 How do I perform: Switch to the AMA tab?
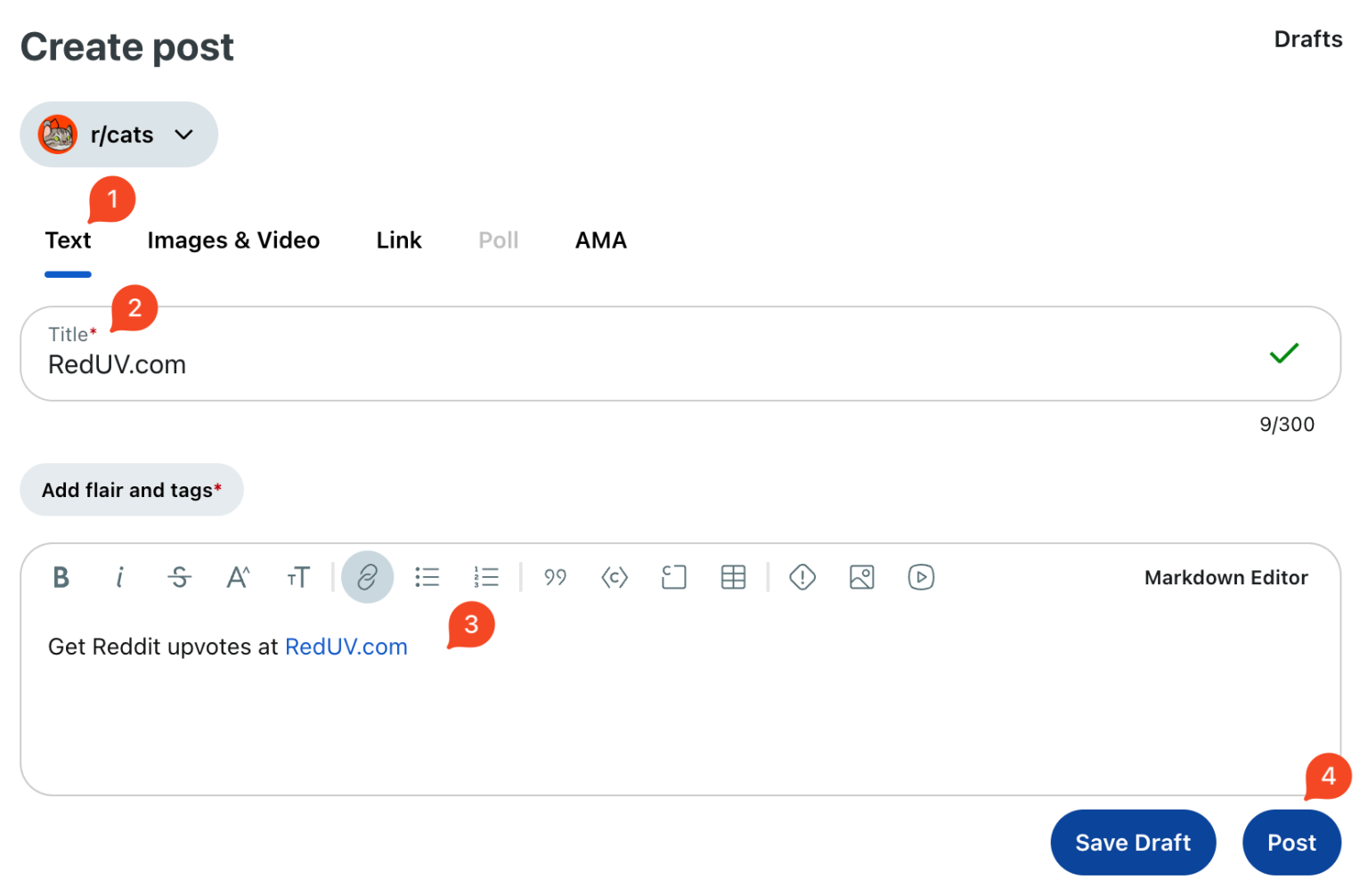pyautogui.click(x=600, y=240)
